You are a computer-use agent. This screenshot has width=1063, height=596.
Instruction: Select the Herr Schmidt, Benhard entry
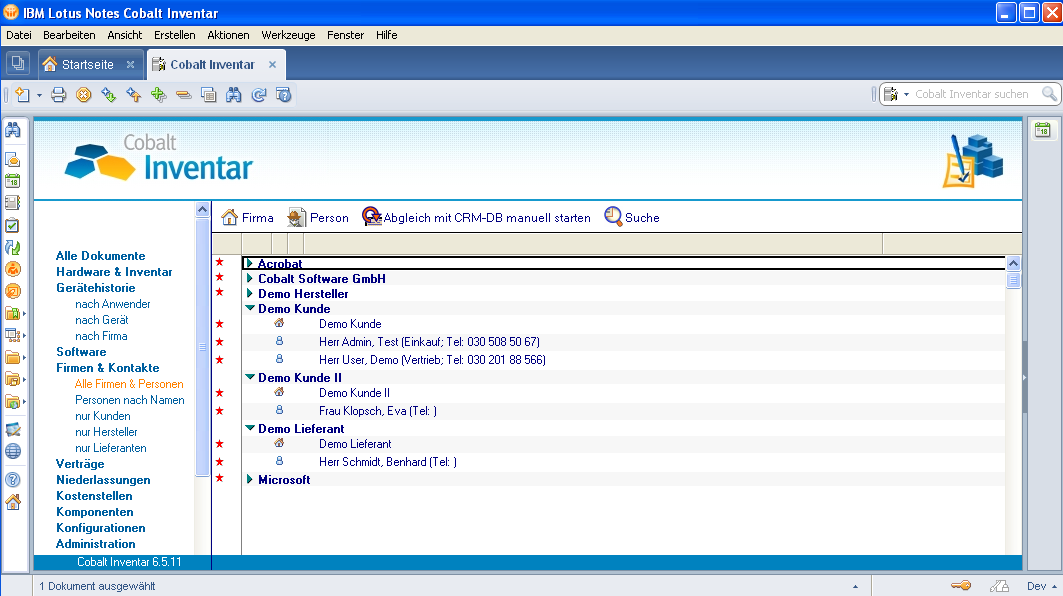[x=388, y=462]
